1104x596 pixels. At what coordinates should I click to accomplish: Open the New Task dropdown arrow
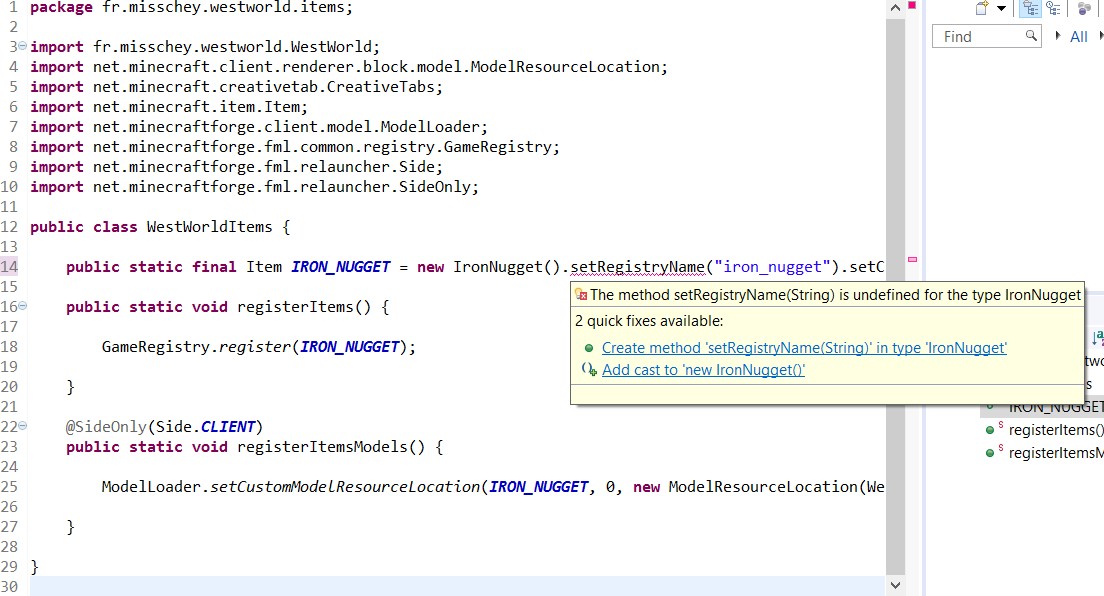[1002, 9]
